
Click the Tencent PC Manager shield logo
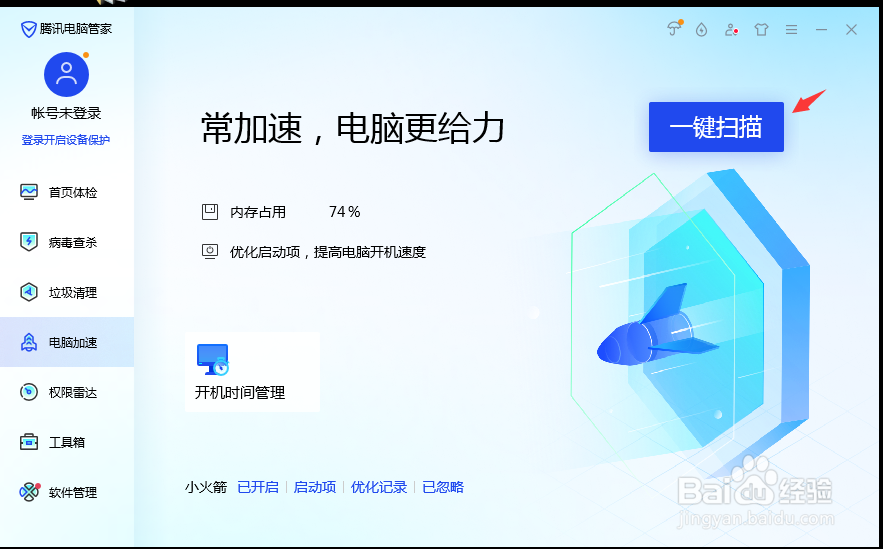(28, 29)
